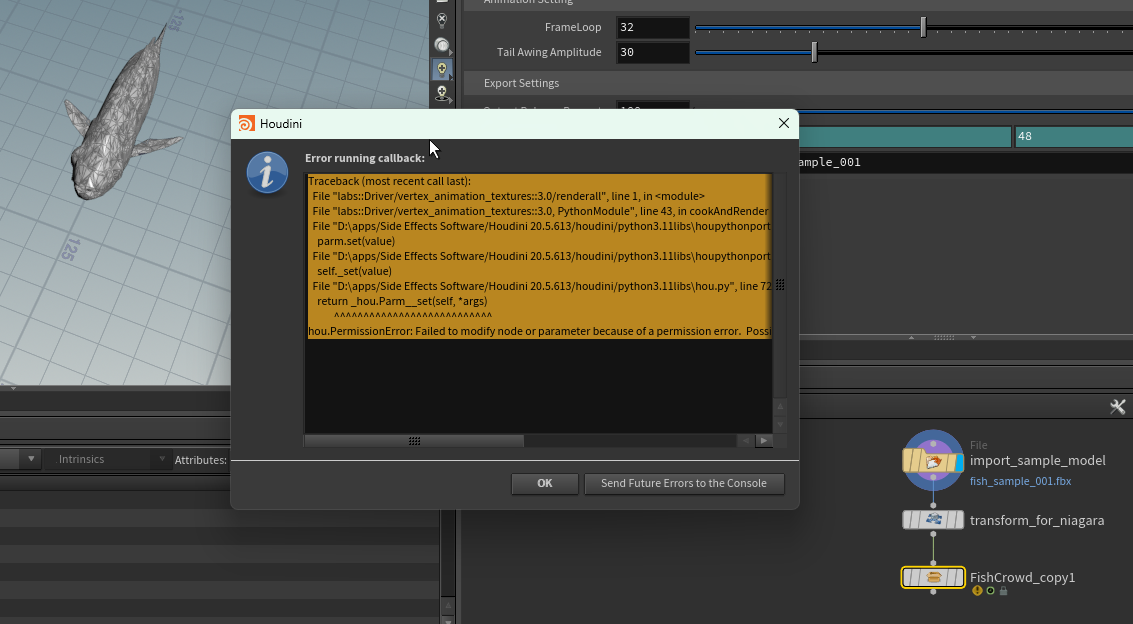Click the FrameLoop slider handle
The height and width of the screenshot is (624, 1133).
(923, 27)
